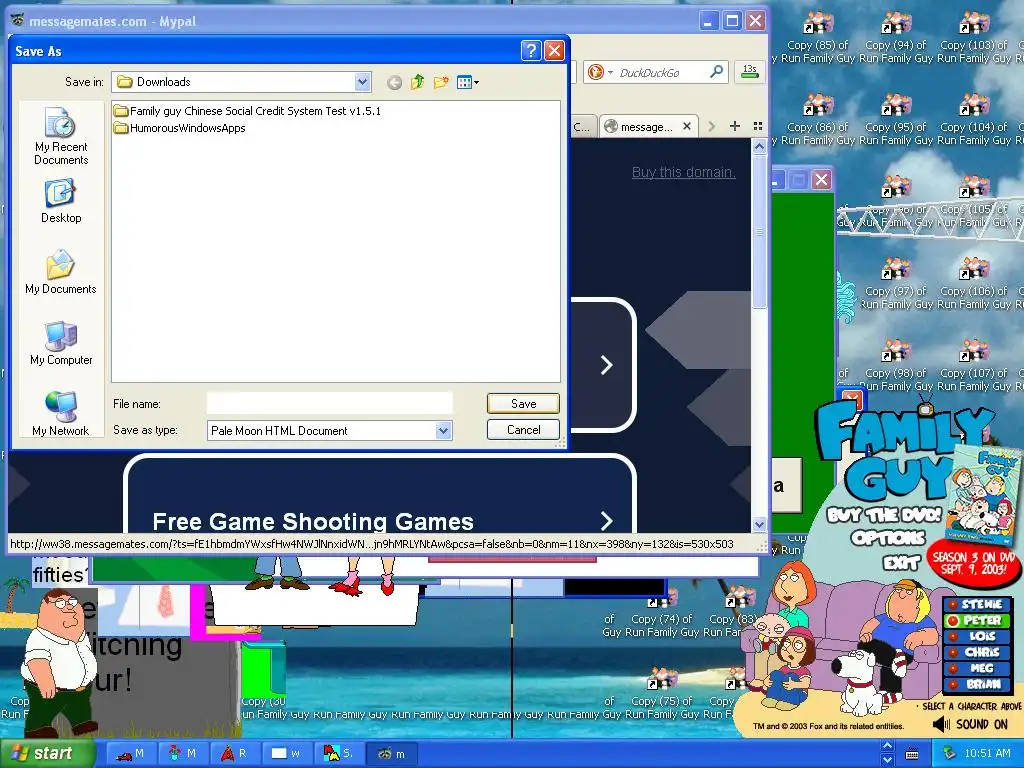Click the keyboard icon in the taskbar
1024x768 pixels.
[x=912, y=754]
